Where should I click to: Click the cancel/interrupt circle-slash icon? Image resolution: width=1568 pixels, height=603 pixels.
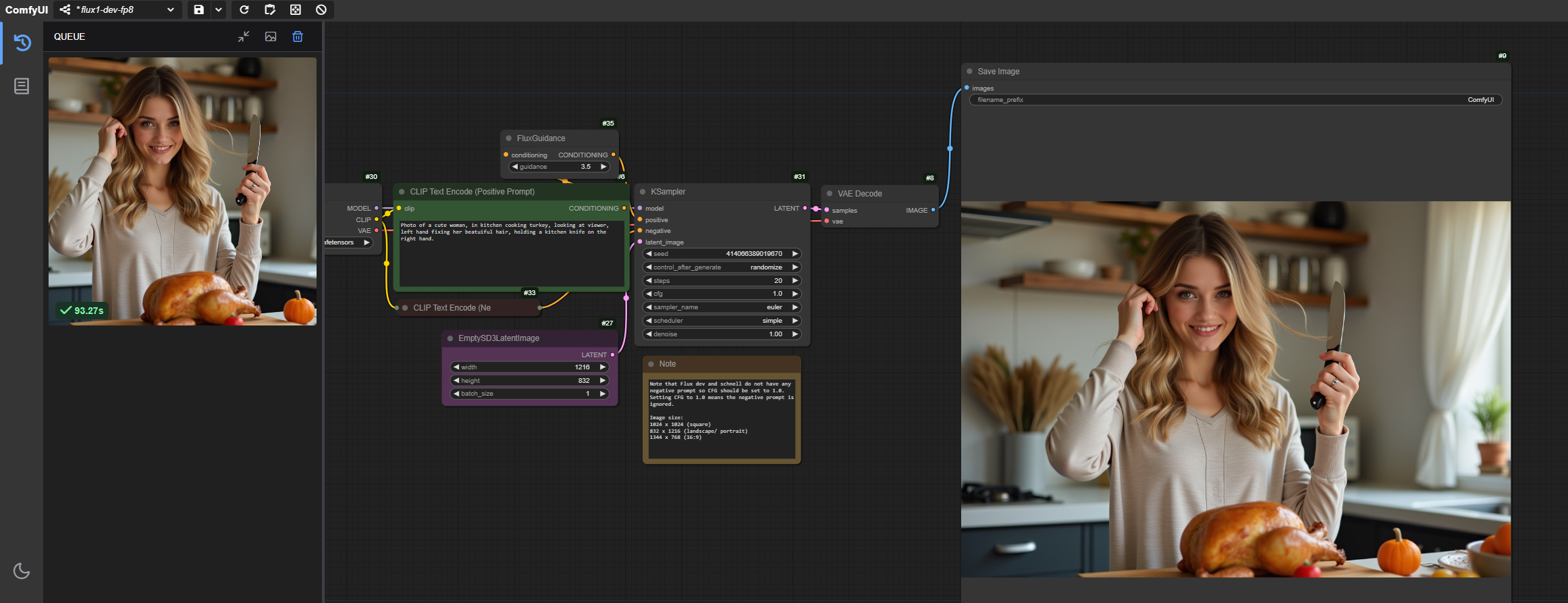pos(321,9)
